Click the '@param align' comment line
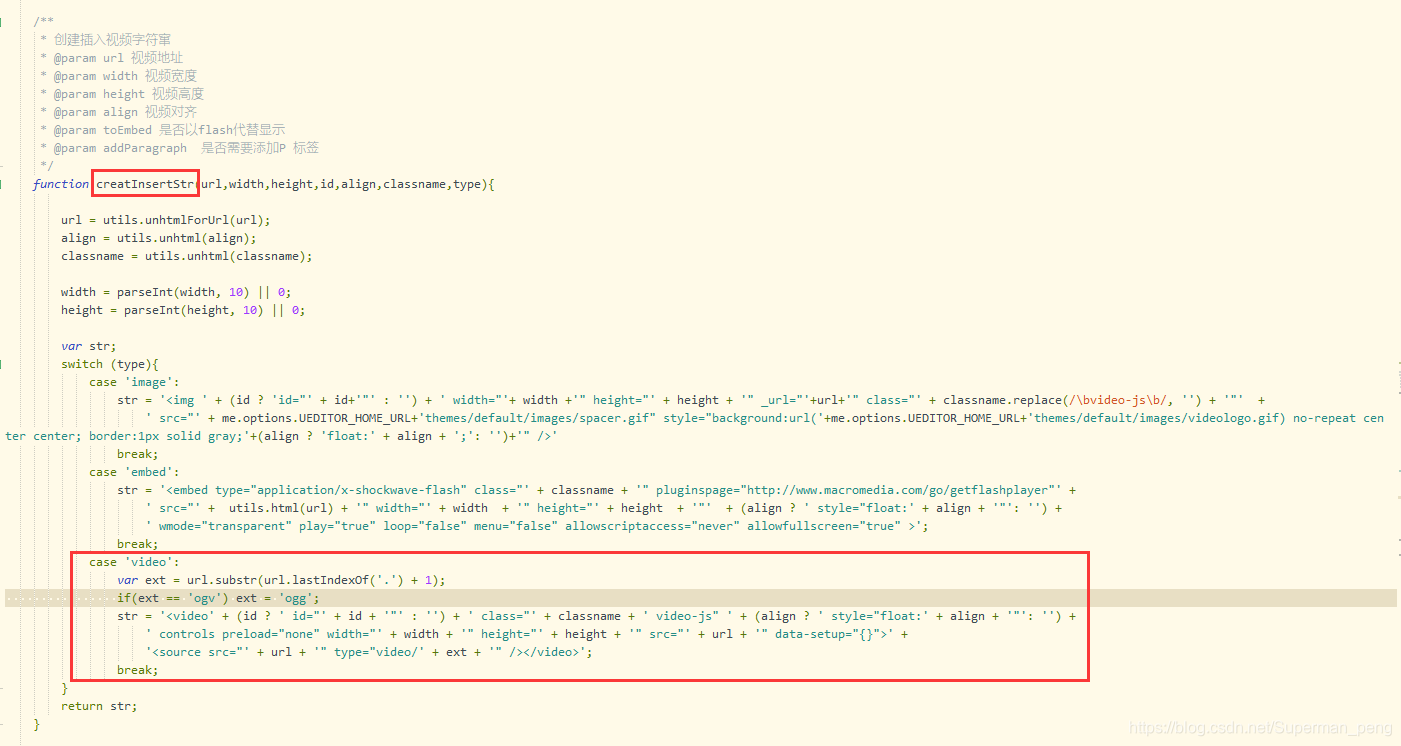 (x=118, y=112)
